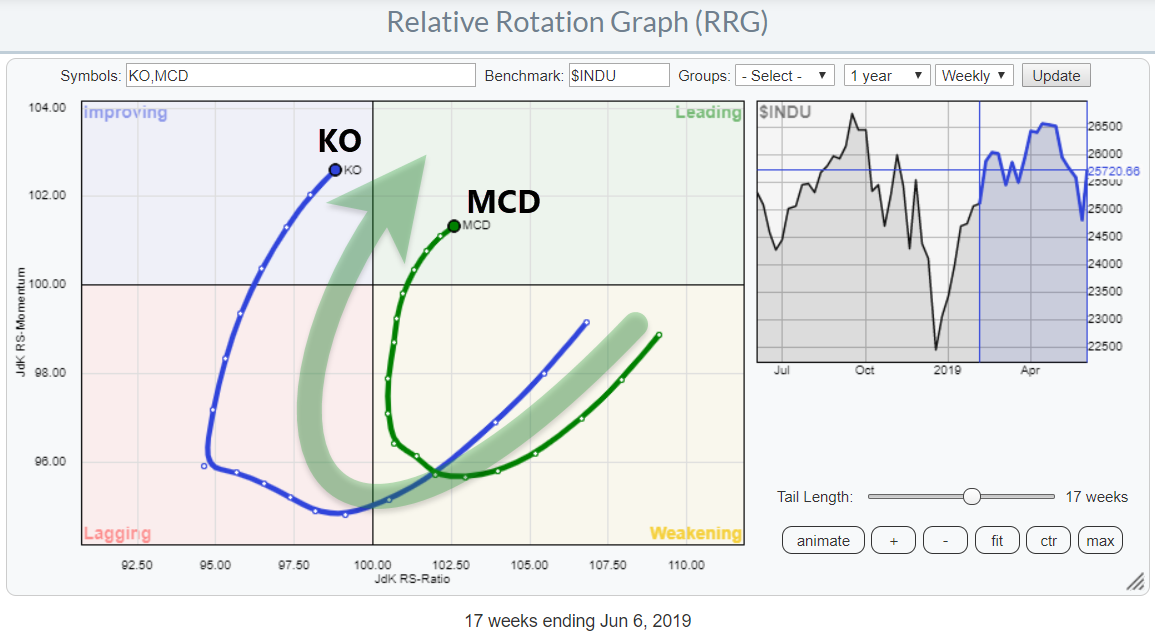
Task: Open the Groups Select dropdown
Action: click(x=784, y=75)
